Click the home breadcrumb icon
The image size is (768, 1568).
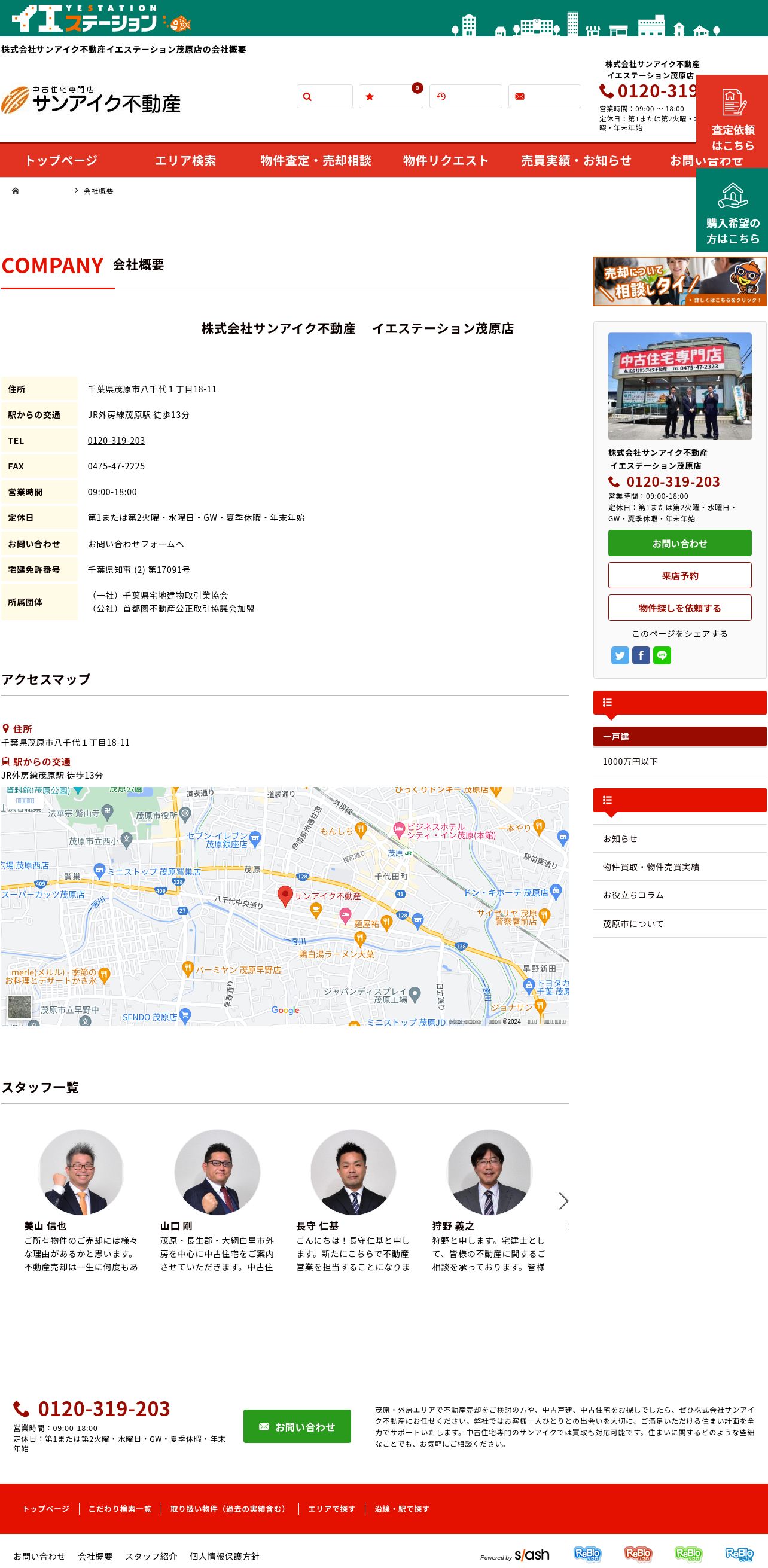pyautogui.click(x=15, y=191)
